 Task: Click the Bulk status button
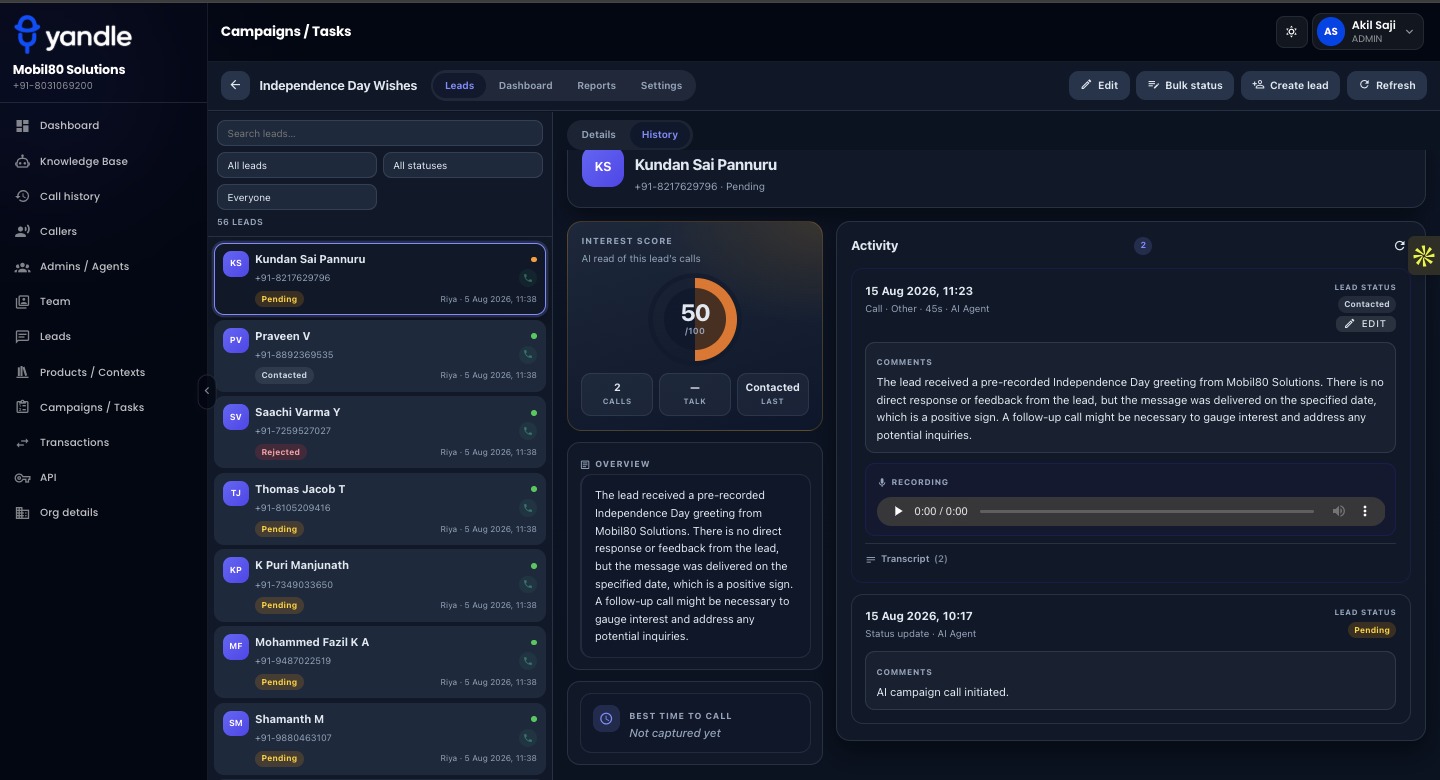pos(1185,85)
